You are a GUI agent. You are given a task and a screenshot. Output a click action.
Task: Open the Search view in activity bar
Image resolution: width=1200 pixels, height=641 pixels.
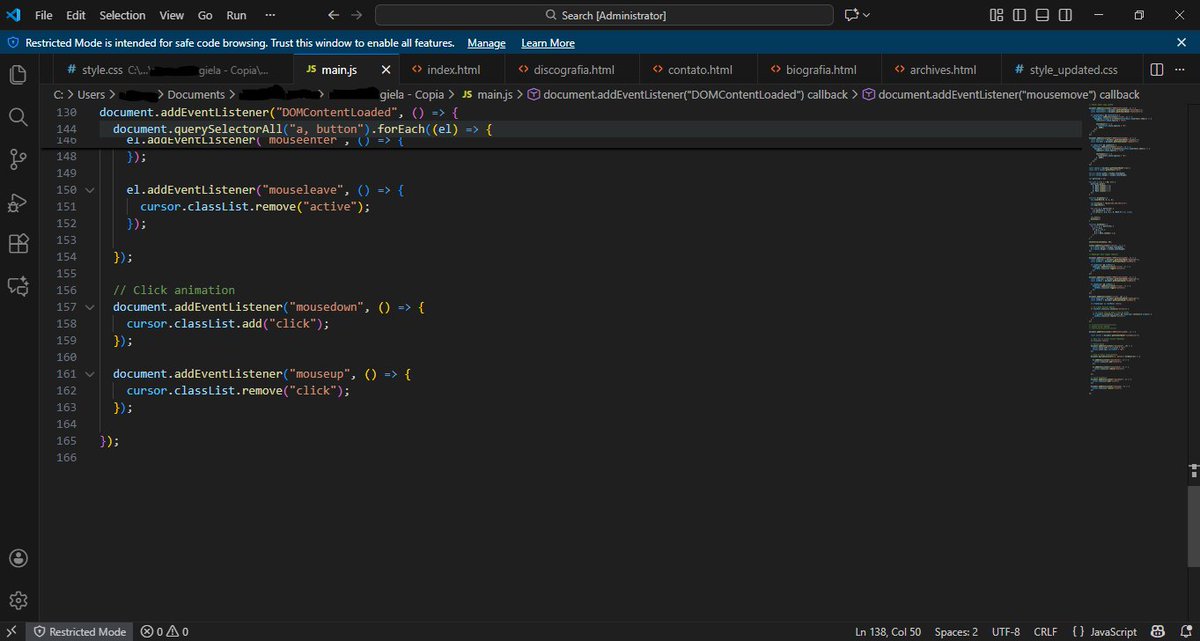click(17, 117)
